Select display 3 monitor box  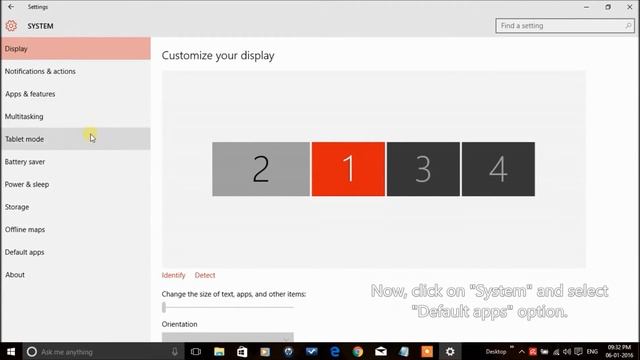423,169
